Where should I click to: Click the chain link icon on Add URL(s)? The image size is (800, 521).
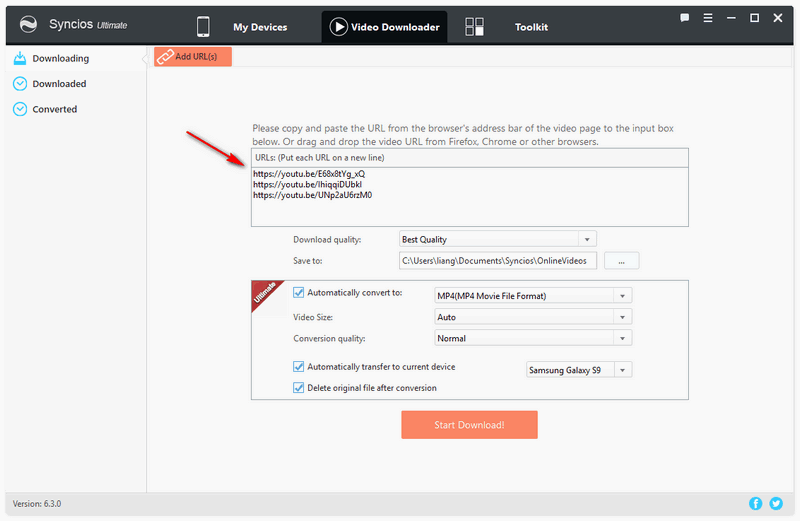[165, 57]
